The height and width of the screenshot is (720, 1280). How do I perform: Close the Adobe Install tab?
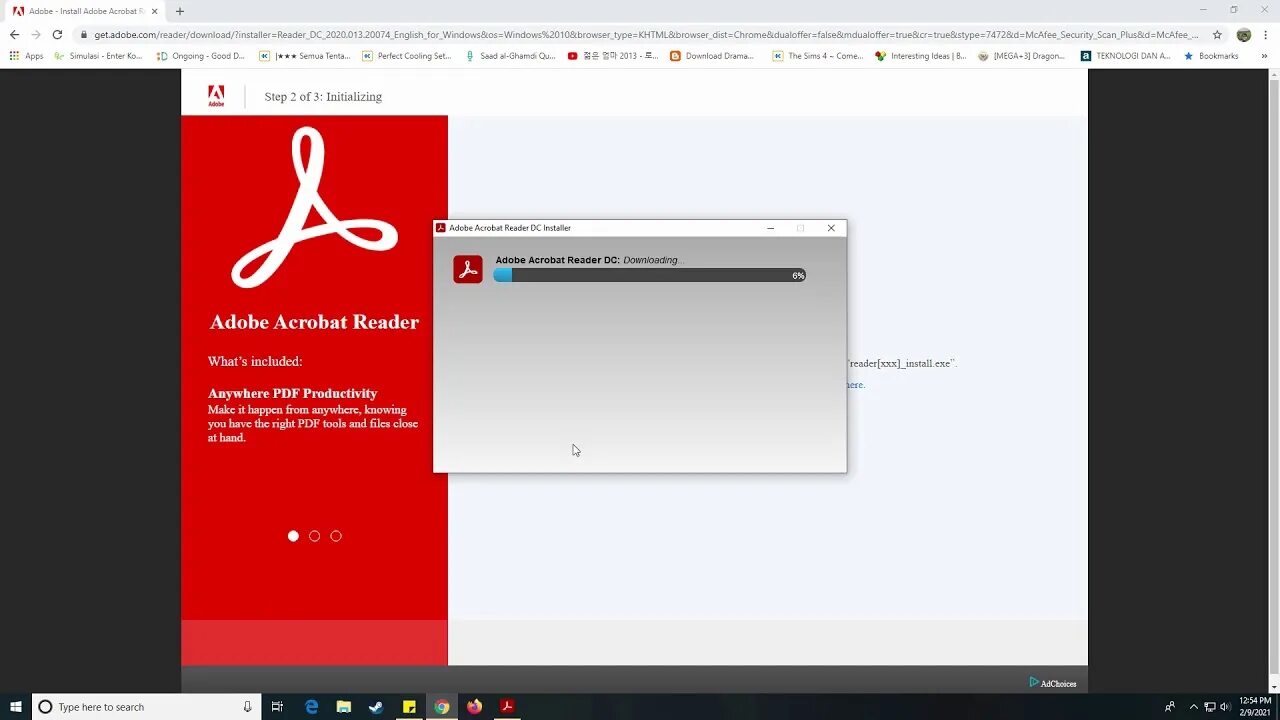point(155,11)
